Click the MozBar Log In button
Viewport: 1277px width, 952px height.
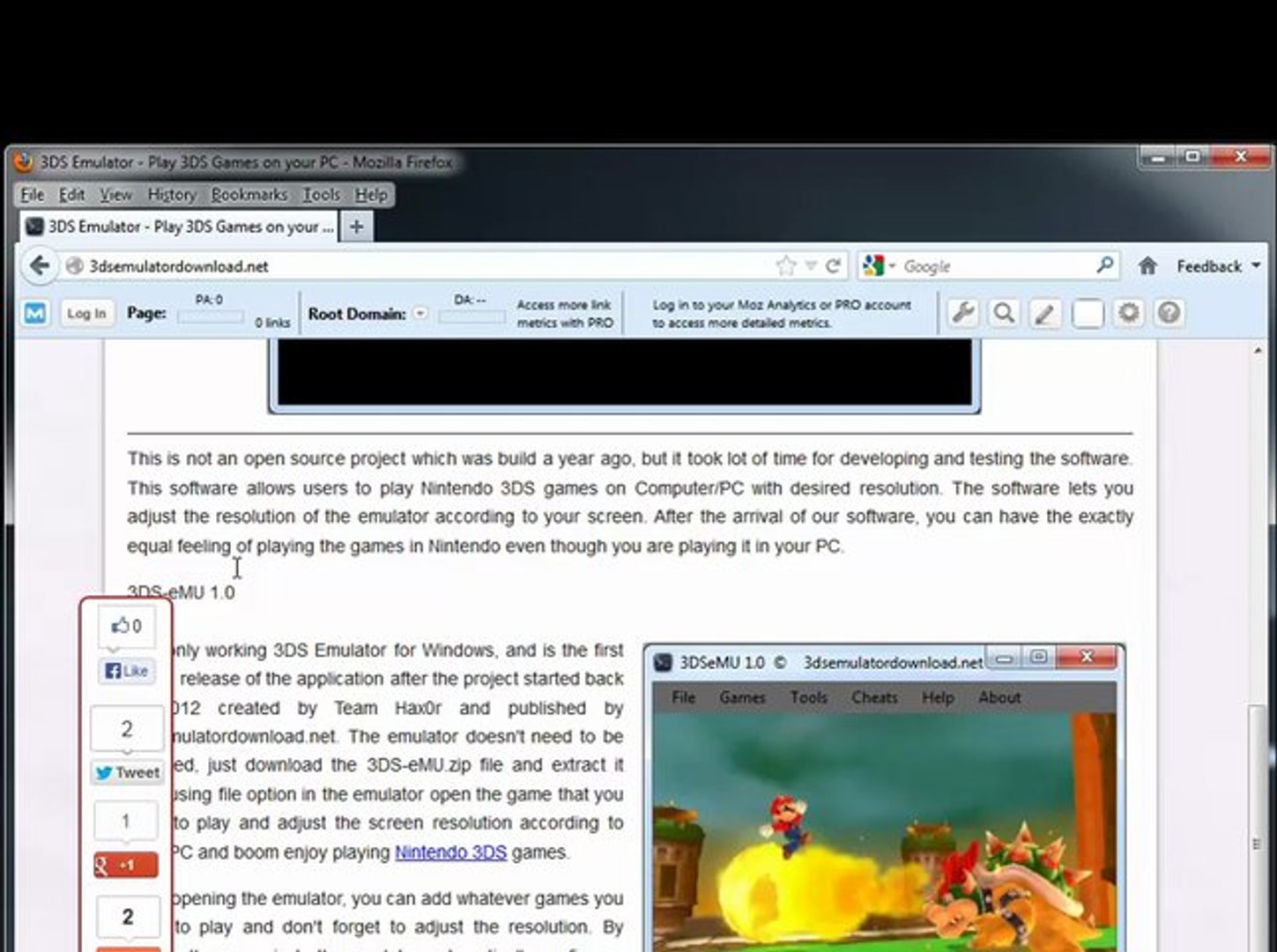(86, 313)
